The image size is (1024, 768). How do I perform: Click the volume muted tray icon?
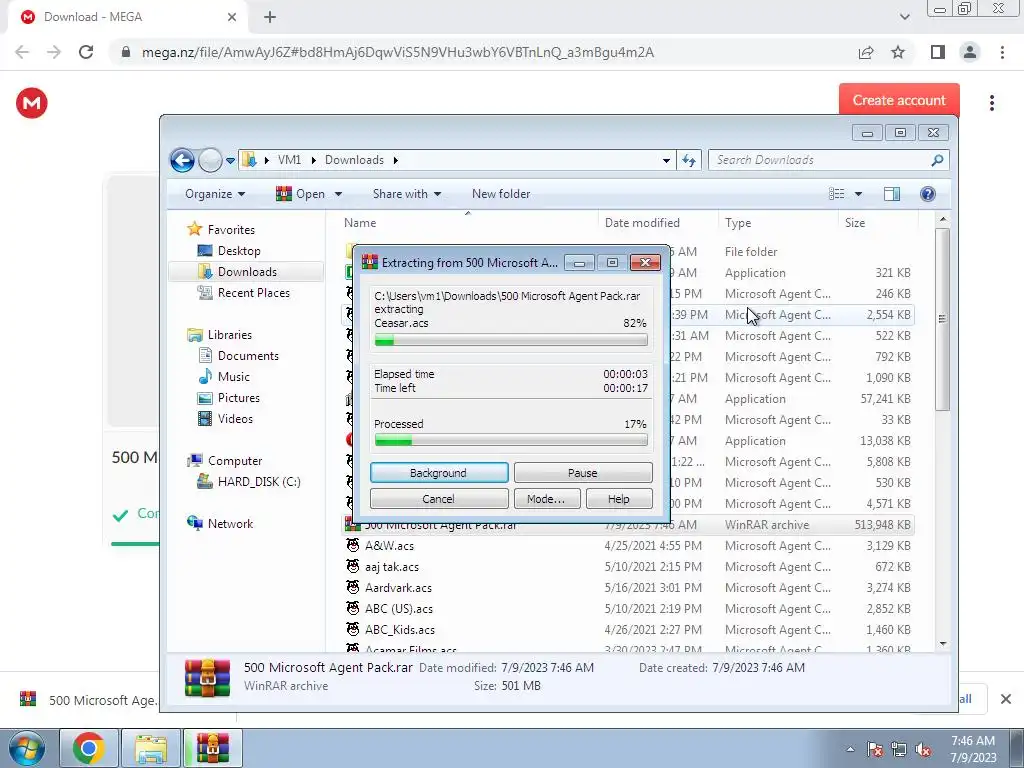click(923, 750)
